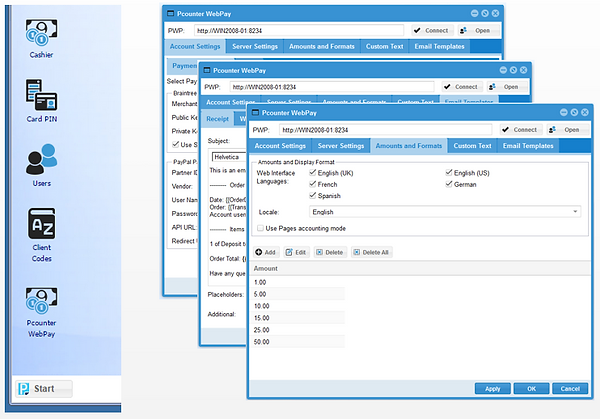Viewport: 600px width, 419px height.
Task: Toggle the English (US) language checkbox
Action: pyautogui.click(x=449, y=173)
